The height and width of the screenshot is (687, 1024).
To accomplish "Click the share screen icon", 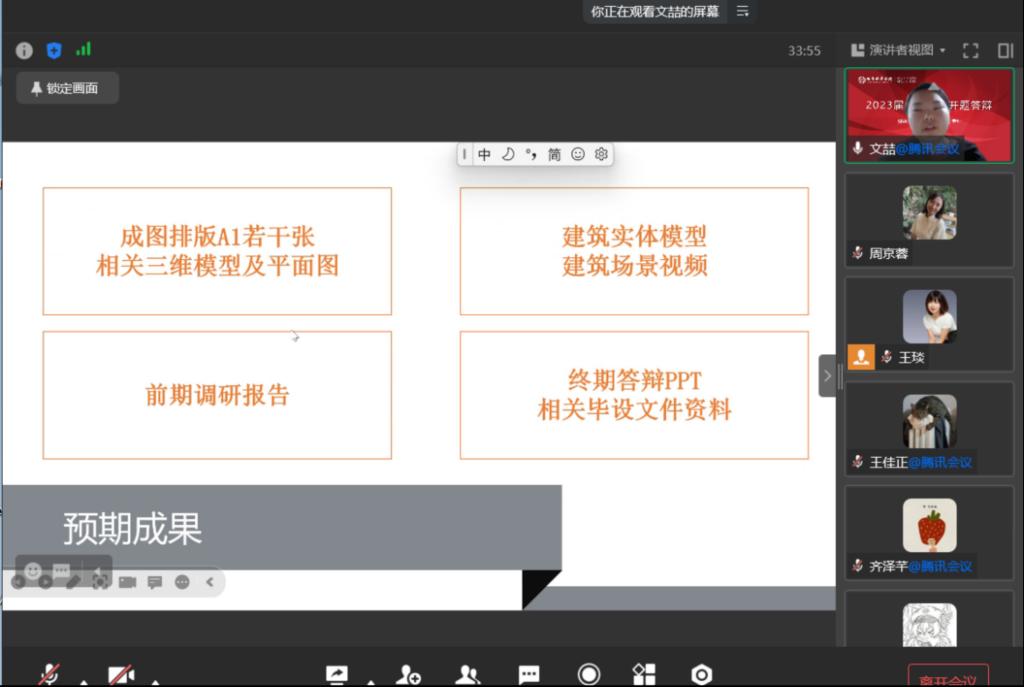I will (x=337, y=675).
